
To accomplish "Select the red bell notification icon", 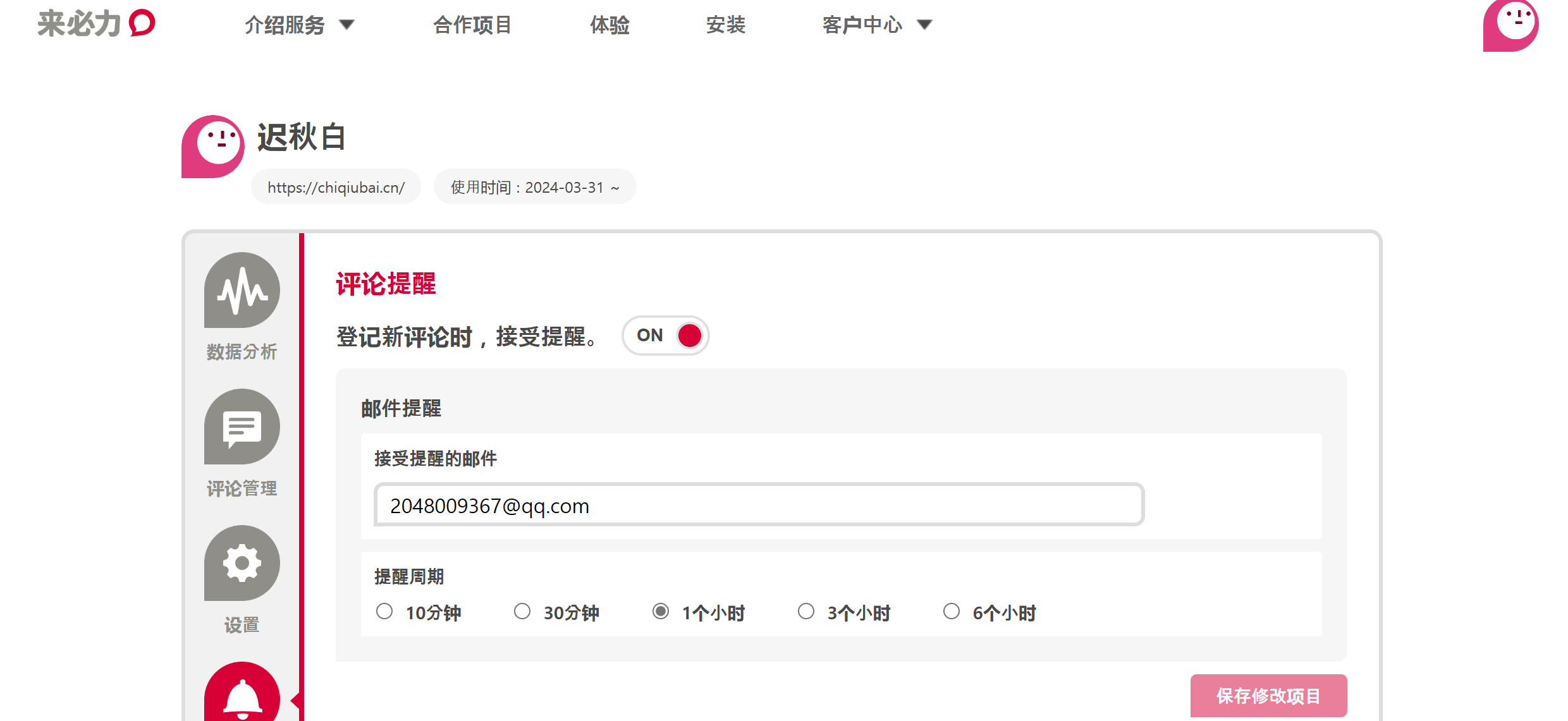I will coord(242,695).
